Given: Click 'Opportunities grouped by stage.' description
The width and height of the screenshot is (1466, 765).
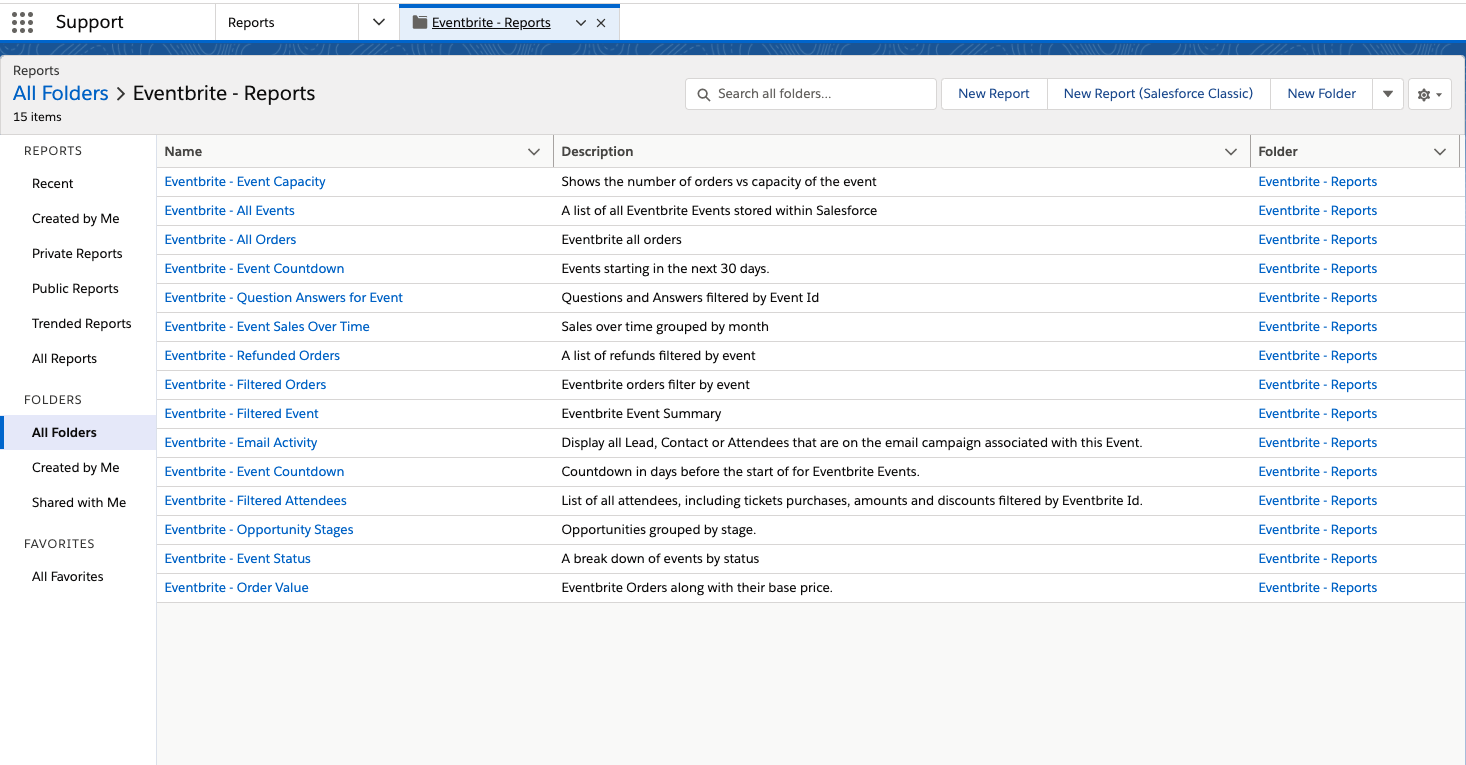Looking at the screenshot, I should [659, 530].
